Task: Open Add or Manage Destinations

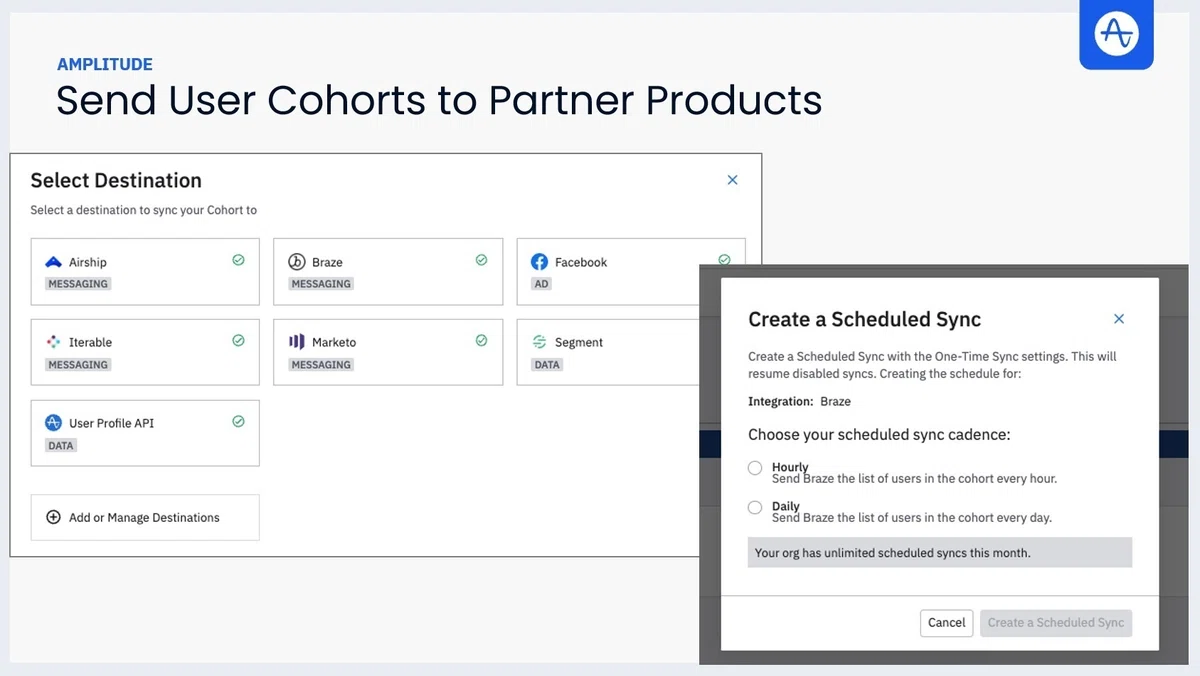Action: click(x=145, y=517)
